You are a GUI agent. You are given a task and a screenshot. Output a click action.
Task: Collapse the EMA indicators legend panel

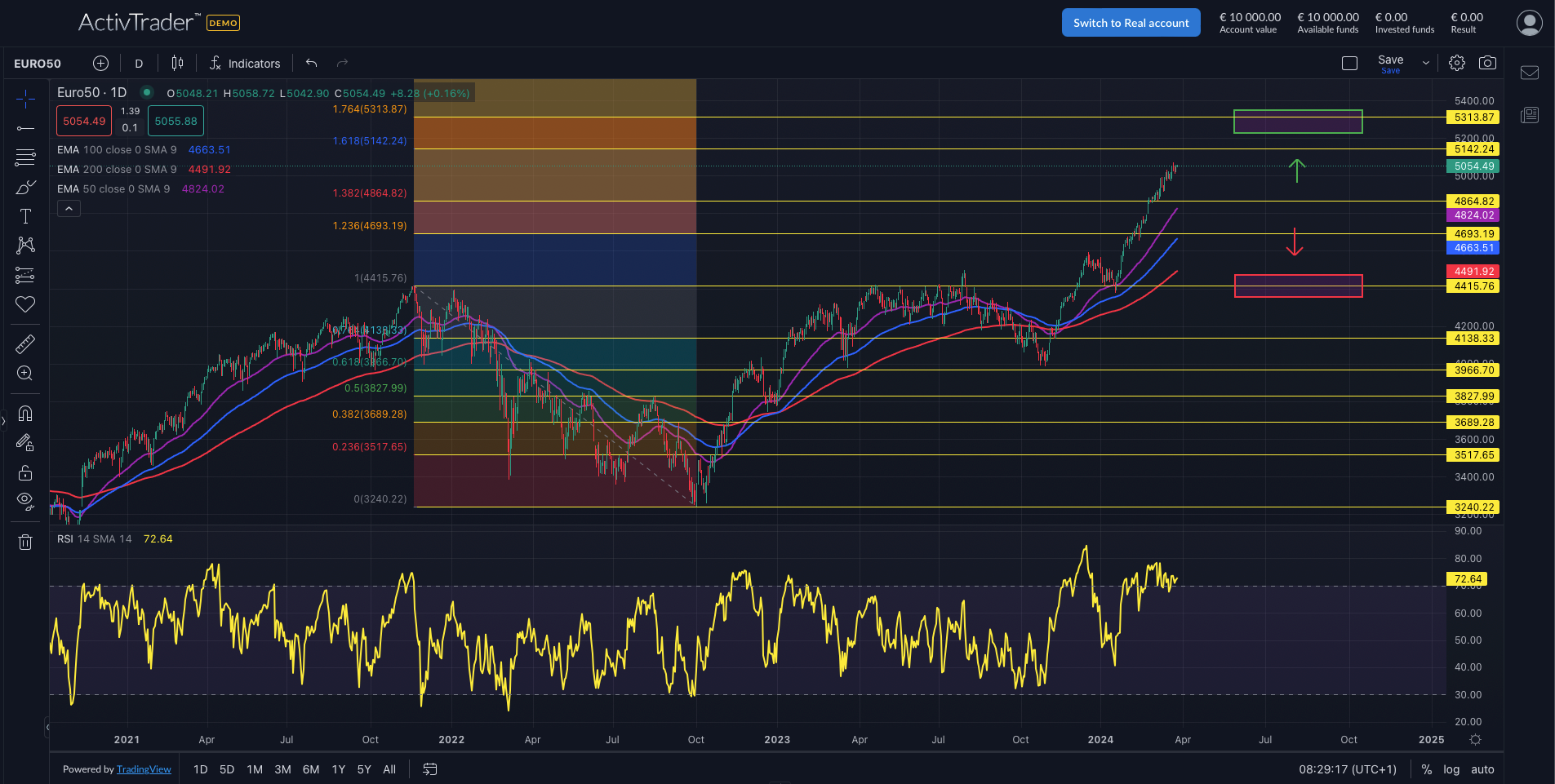(69, 208)
